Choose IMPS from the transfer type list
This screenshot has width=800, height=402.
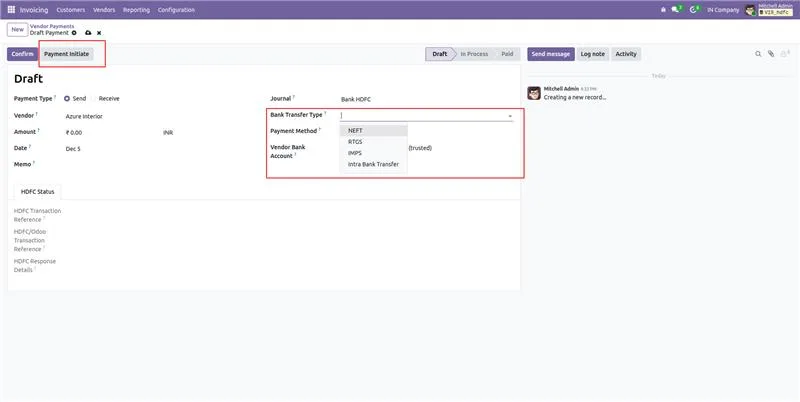[373, 153]
